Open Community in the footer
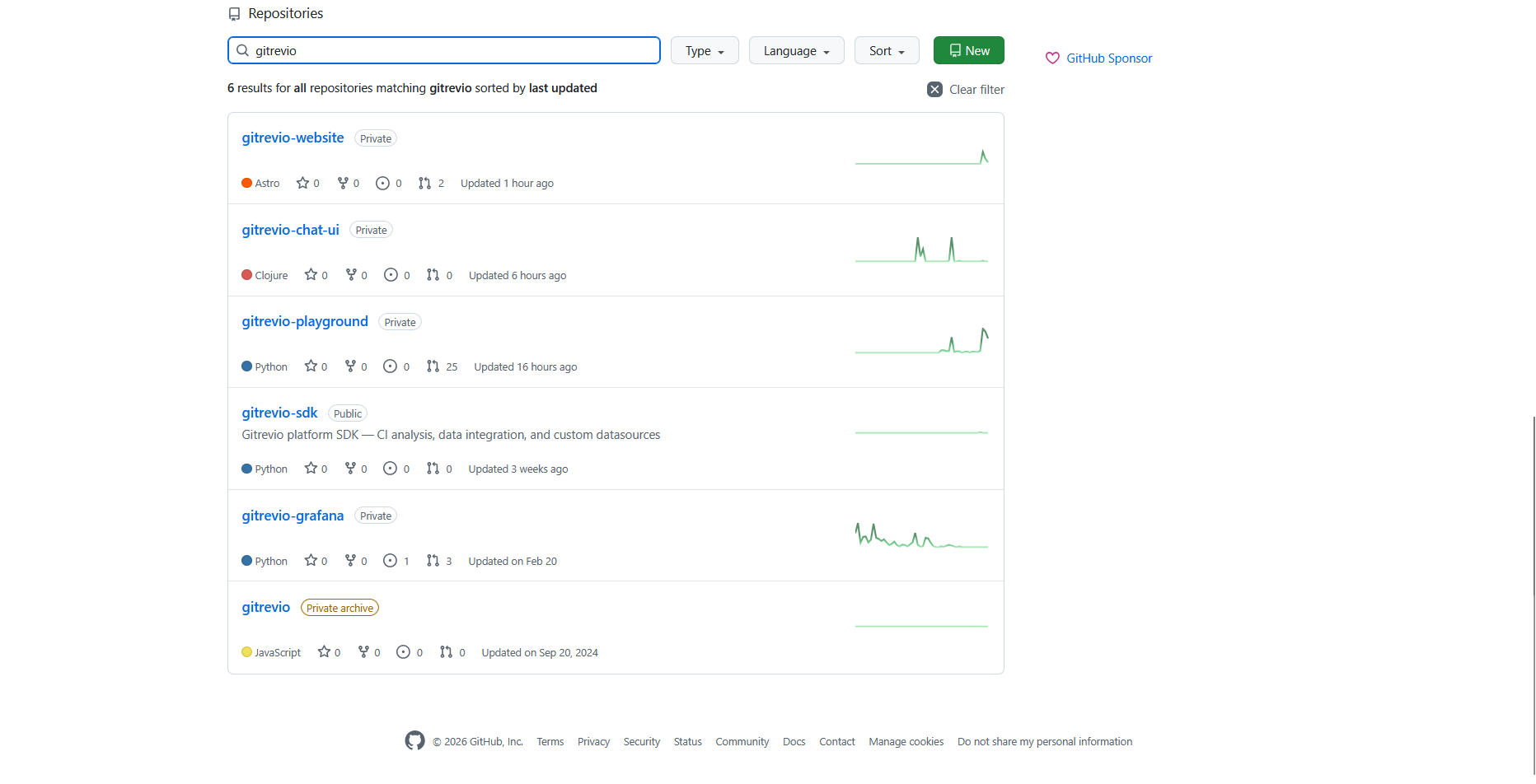This screenshot has width=1536, height=784. click(742, 741)
